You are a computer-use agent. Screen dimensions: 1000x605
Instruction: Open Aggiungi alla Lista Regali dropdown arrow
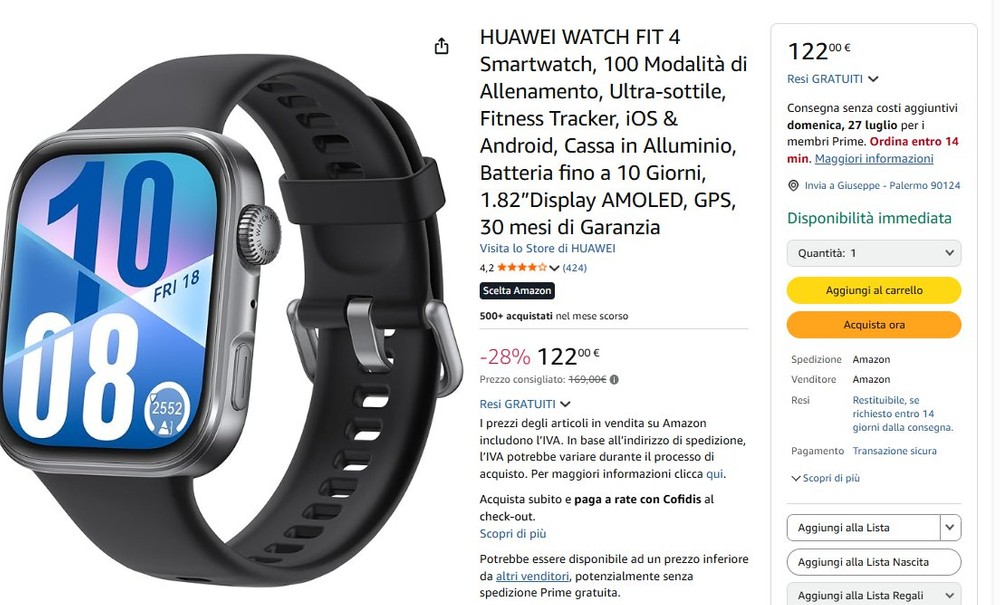950,595
